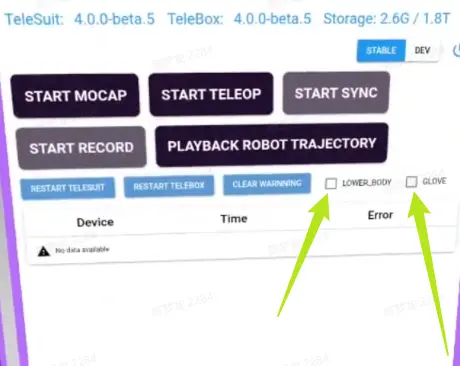
Task: Click RESTART TELEBOX button
Action: pyautogui.click(x=169, y=186)
